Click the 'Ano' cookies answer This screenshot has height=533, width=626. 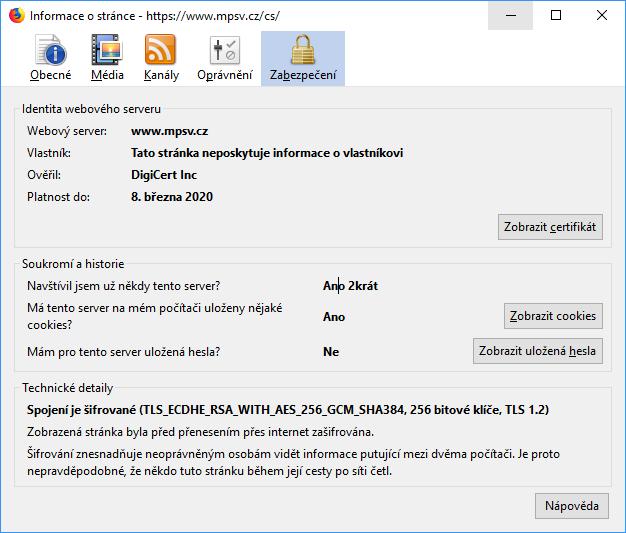[x=334, y=317]
